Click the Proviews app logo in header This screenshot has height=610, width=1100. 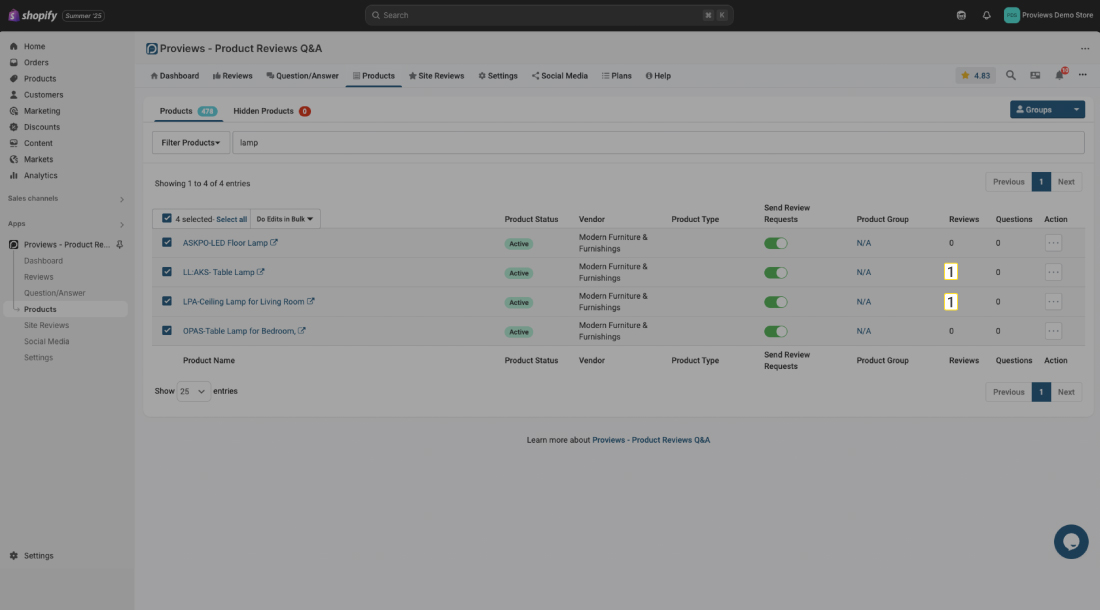coord(152,48)
